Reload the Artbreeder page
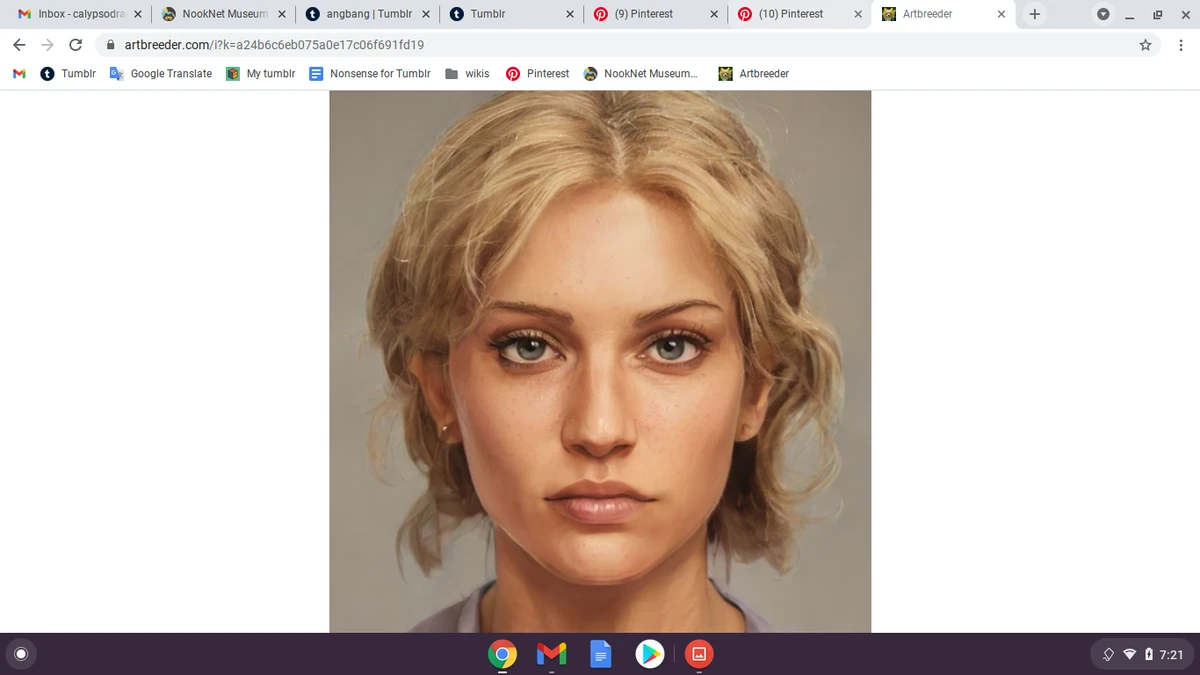This screenshot has height=675, width=1200. click(x=75, y=44)
